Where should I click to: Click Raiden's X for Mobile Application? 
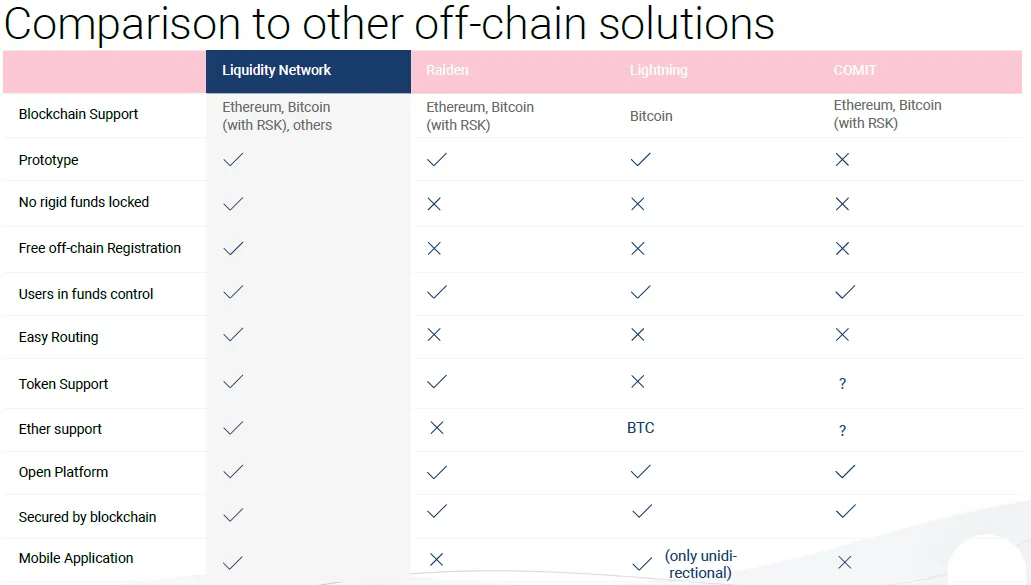point(437,559)
